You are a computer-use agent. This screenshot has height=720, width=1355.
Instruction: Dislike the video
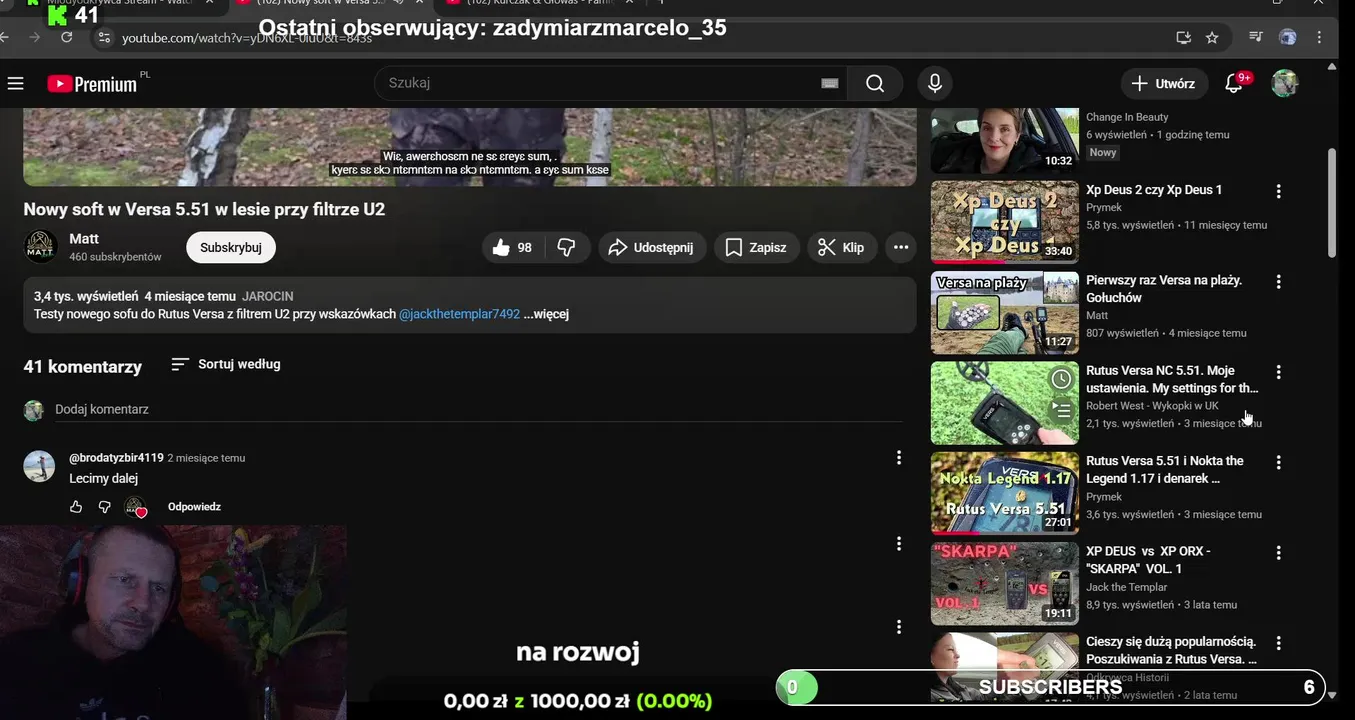567,247
